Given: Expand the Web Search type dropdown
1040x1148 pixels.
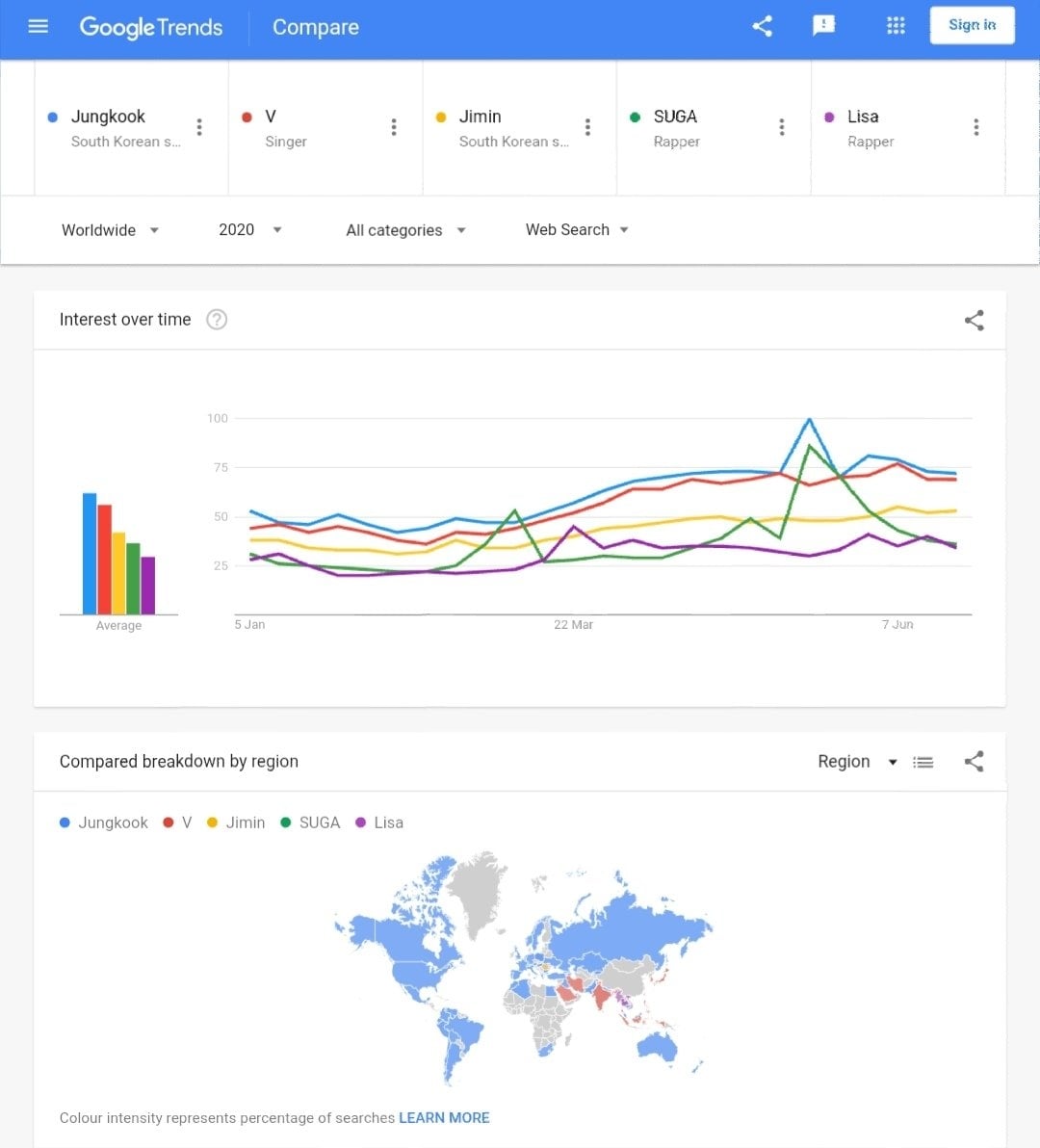Looking at the screenshot, I should click(577, 230).
